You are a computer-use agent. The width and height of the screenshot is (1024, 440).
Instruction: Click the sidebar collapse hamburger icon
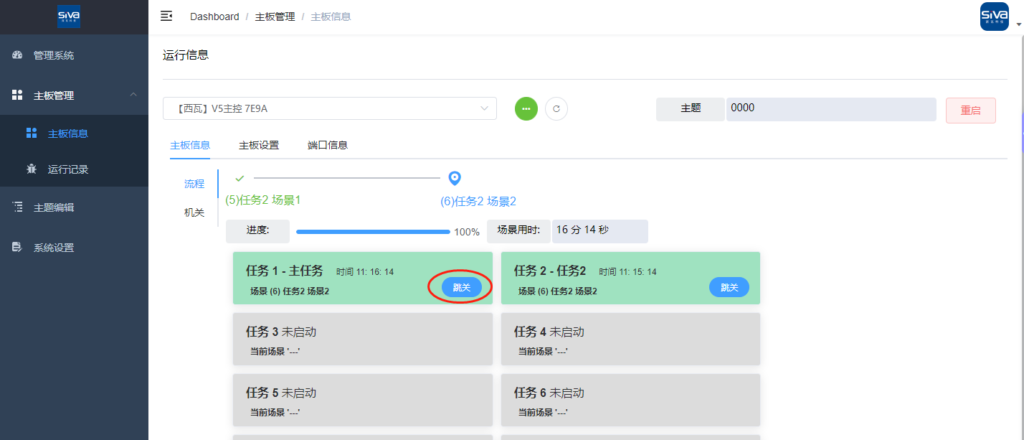(x=167, y=16)
